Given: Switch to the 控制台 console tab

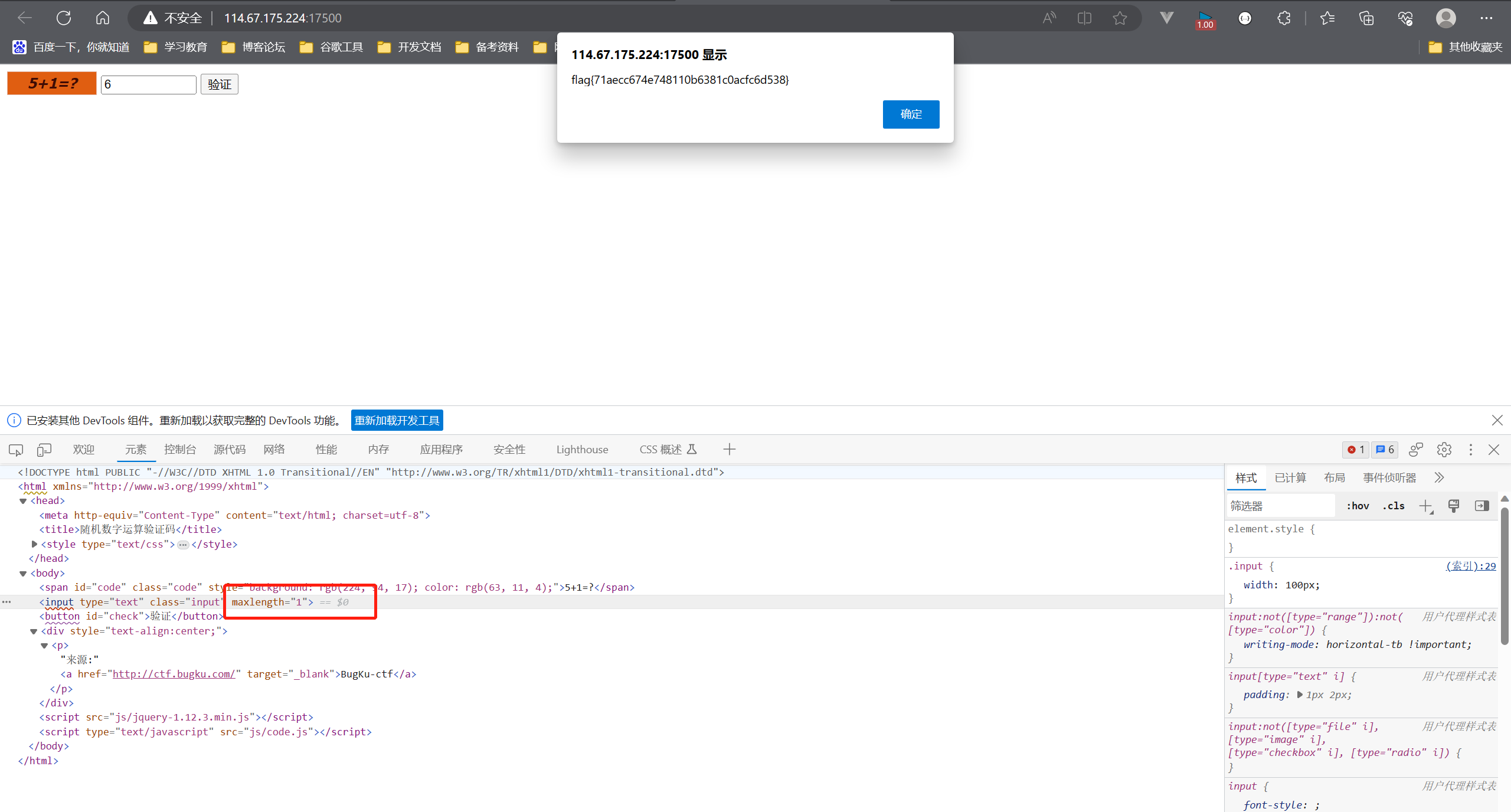Looking at the screenshot, I should coord(179,450).
